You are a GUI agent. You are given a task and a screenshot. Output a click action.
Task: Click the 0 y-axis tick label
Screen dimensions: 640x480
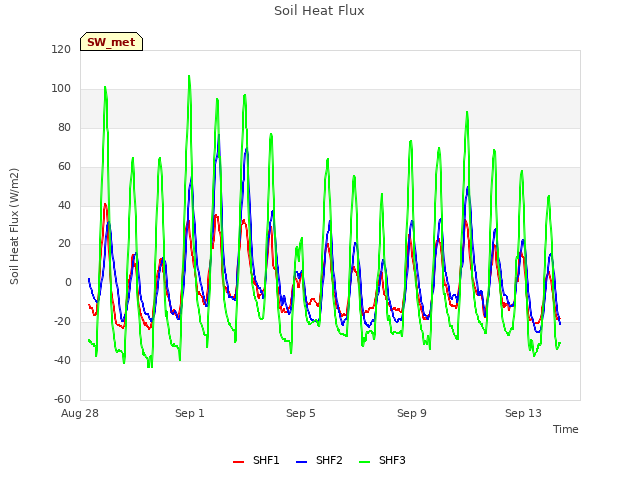pos(68,282)
